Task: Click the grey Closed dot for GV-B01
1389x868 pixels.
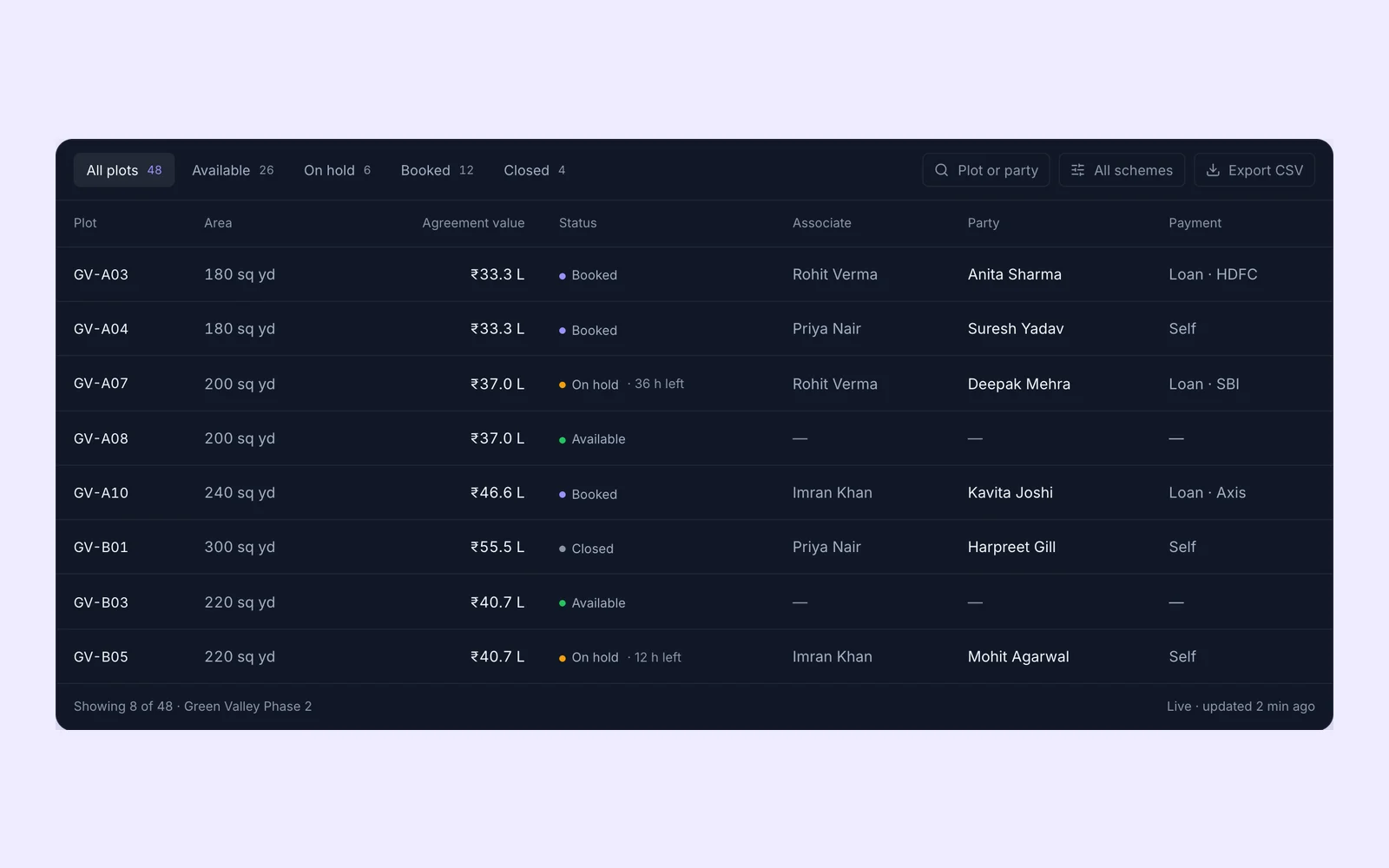Action: (x=563, y=549)
